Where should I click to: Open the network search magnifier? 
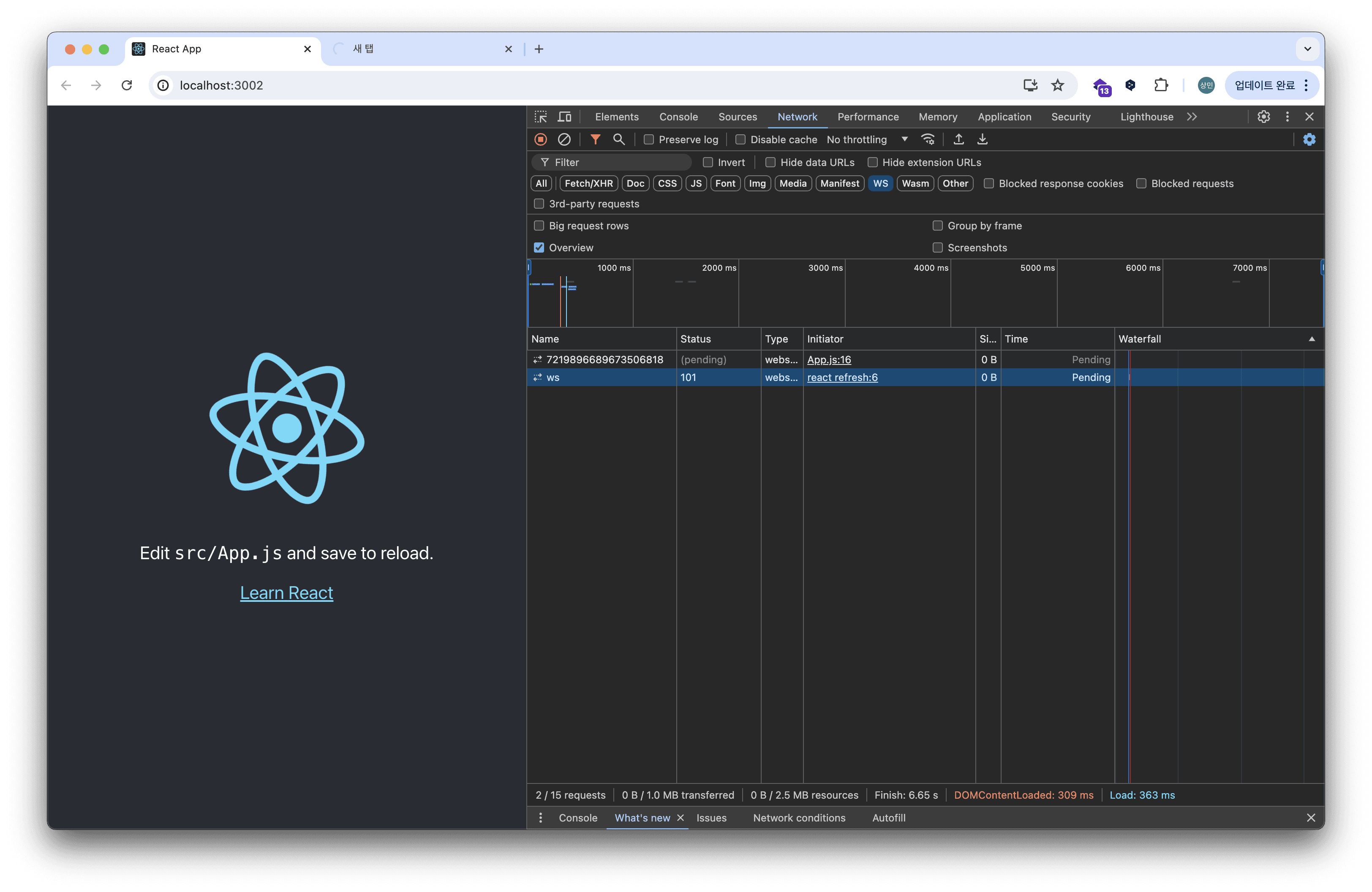pos(619,139)
